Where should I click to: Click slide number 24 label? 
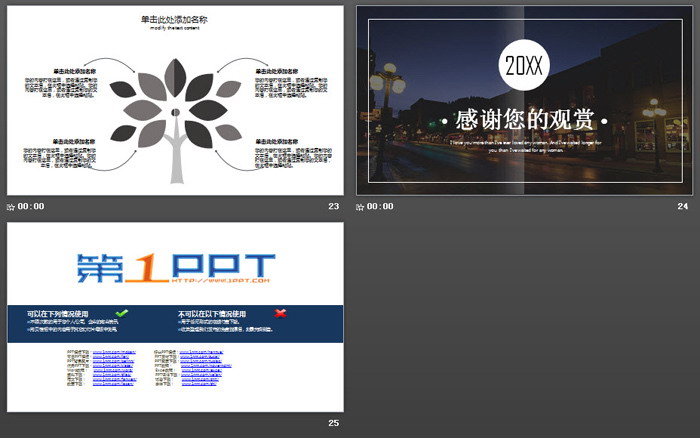683,206
